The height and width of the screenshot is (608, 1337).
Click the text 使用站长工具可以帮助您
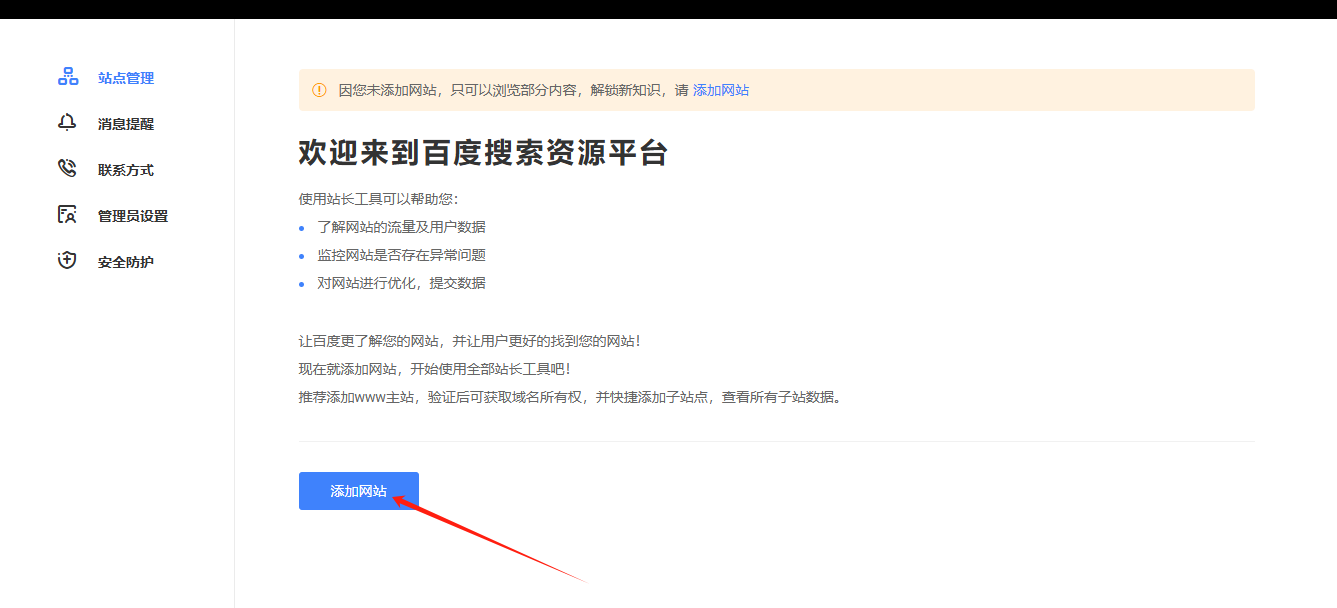tap(378, 199)
